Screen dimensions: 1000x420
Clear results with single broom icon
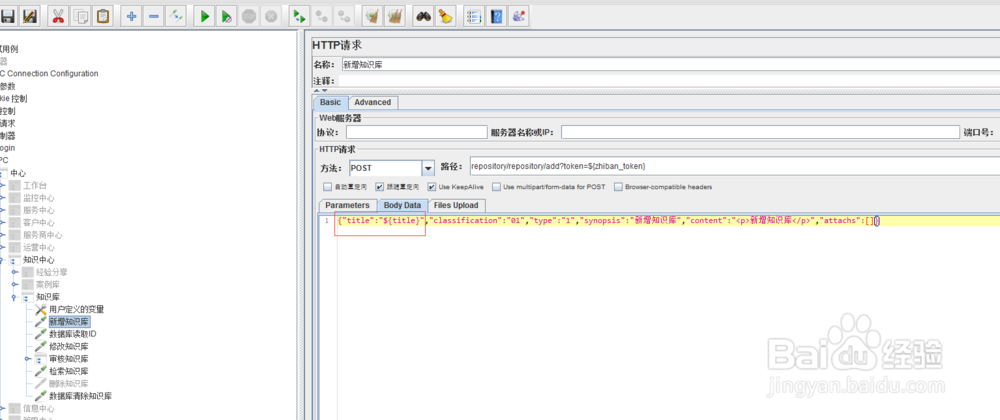[373, 17]
